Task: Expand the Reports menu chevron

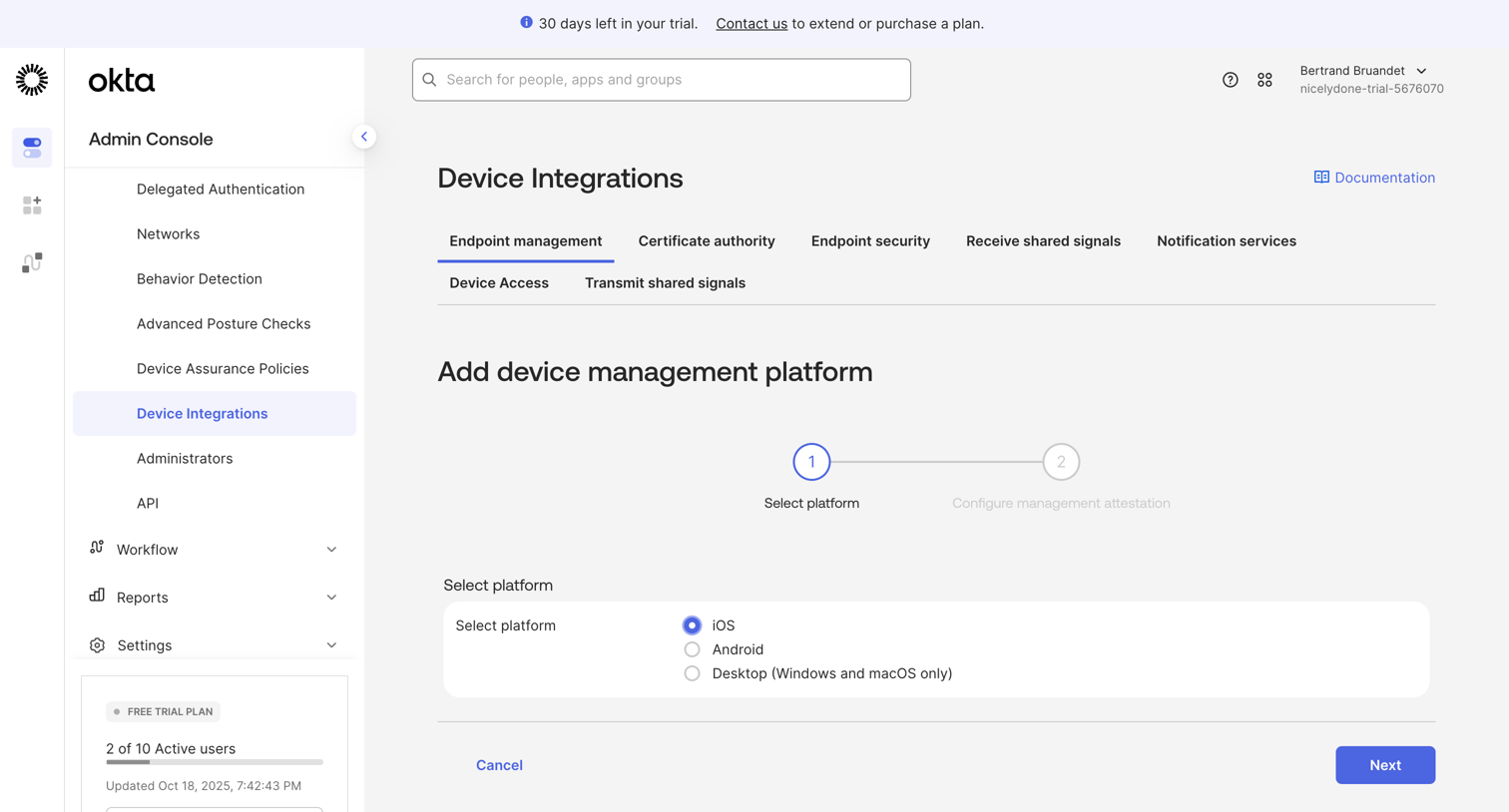Action: click(x=331, y=598)
